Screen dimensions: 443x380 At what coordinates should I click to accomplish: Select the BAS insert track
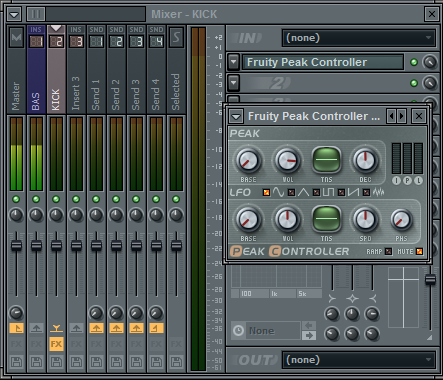tap(36, 69)
